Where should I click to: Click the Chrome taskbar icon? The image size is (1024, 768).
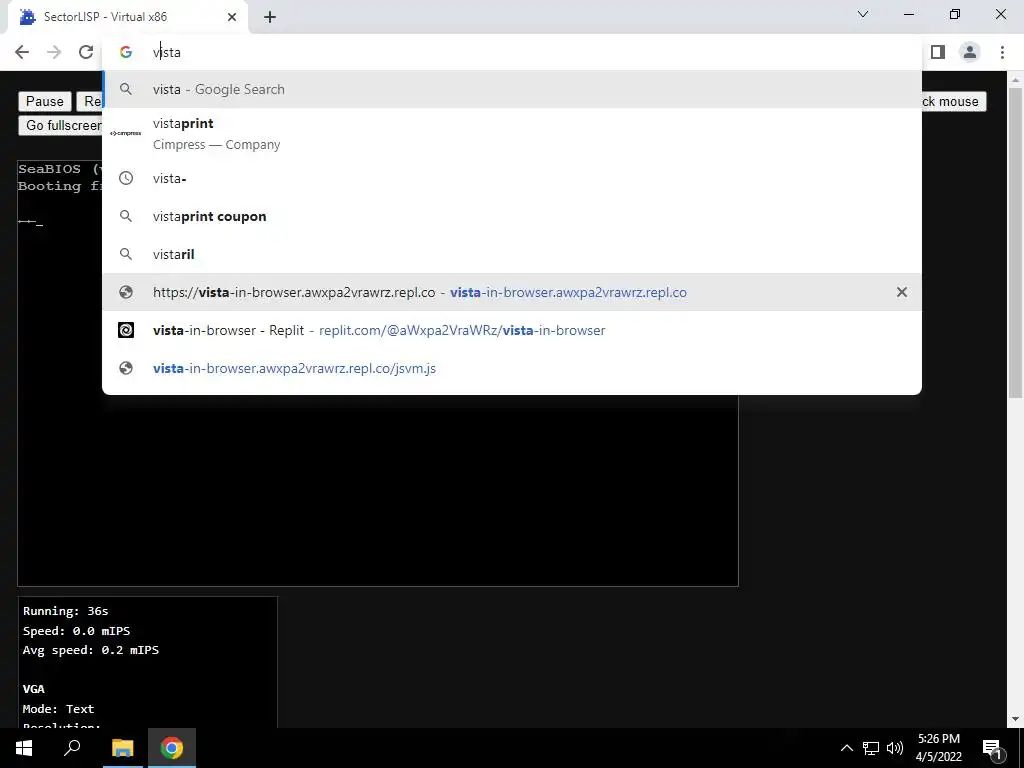172,748
